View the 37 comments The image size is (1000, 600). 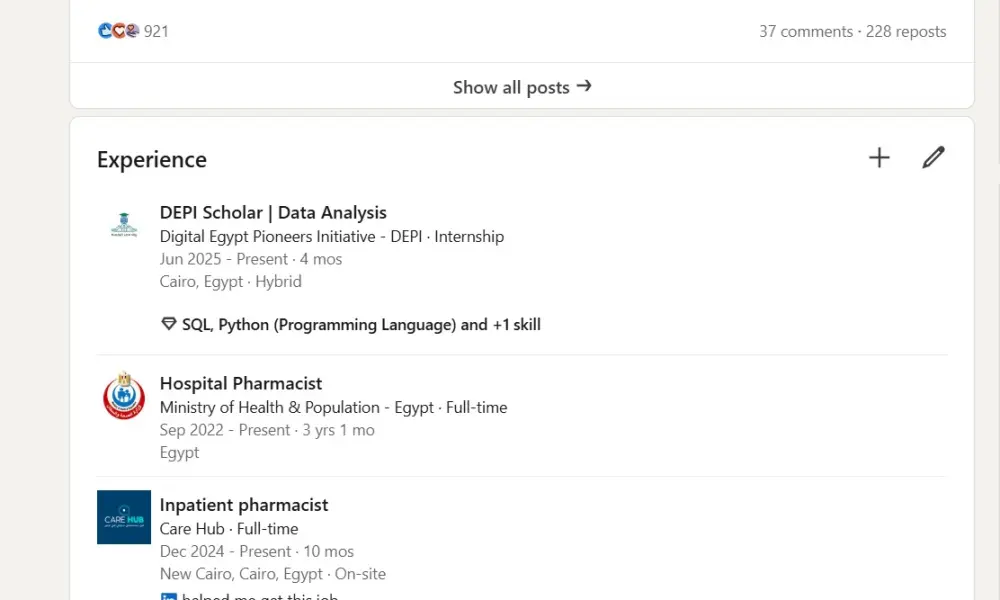[806, 31]
